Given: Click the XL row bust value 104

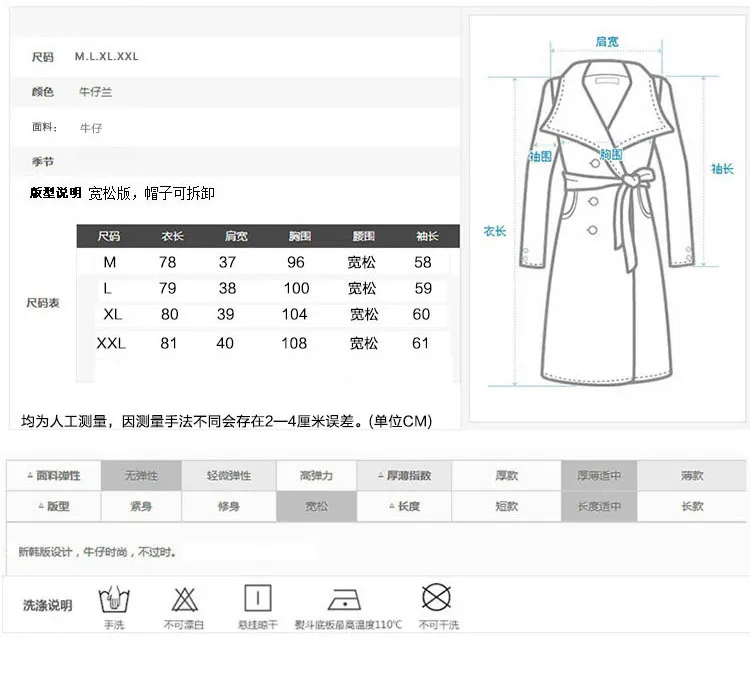Looking at the screenshot, I should click(294, 314).
